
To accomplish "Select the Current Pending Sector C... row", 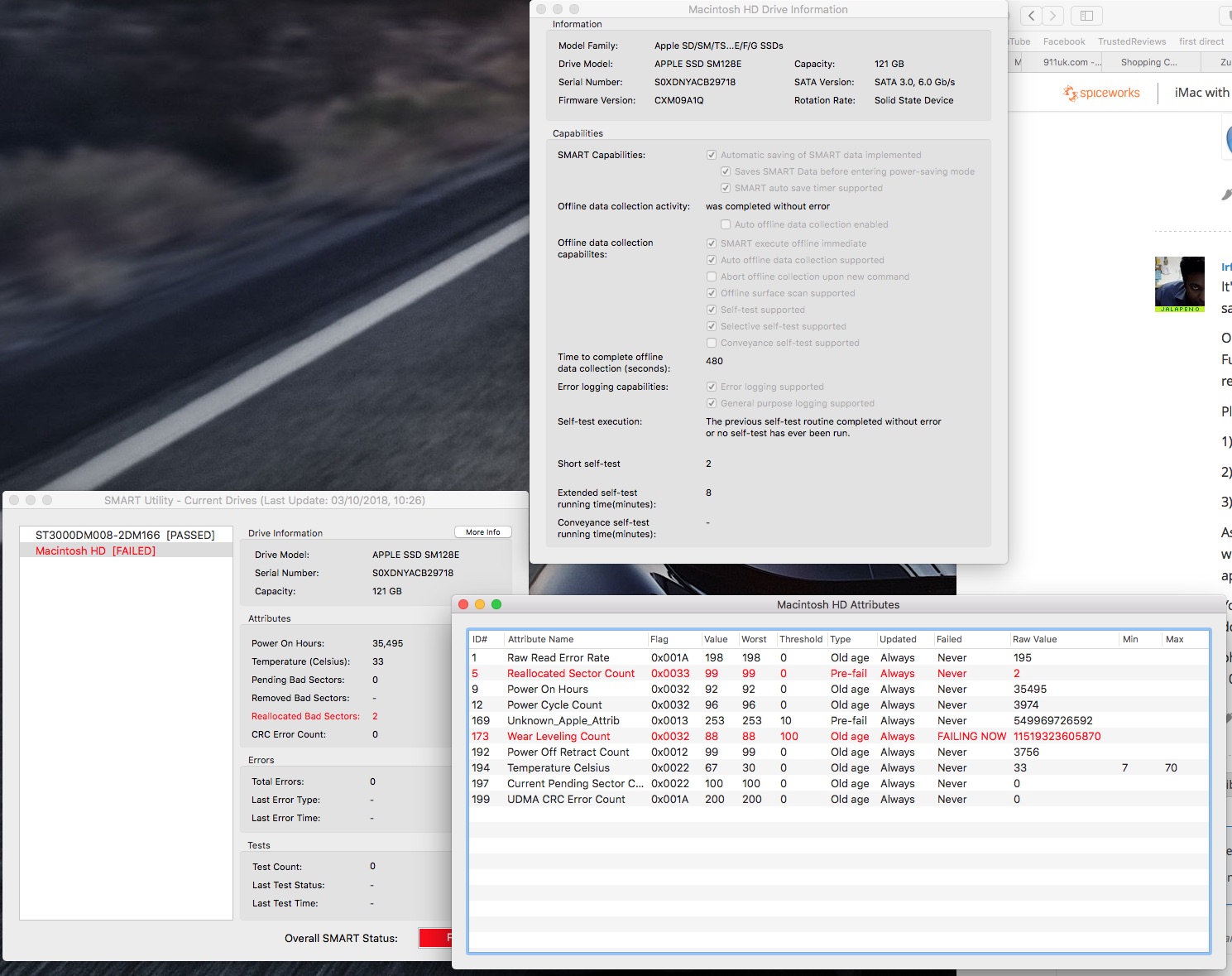I will point(838,784).
